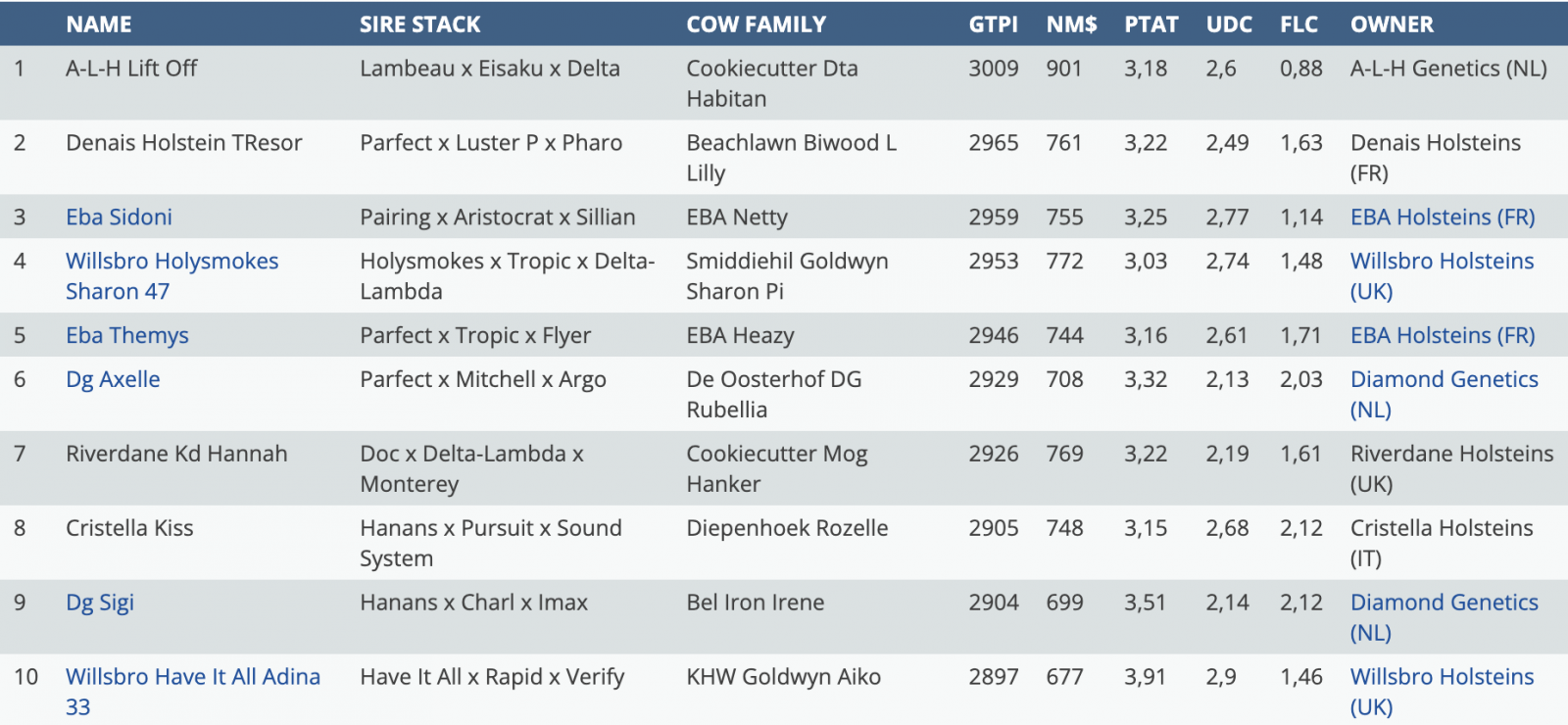Open Willsbro Holysmokes Sharon 47 link
1568x725 pixels.
171,262
